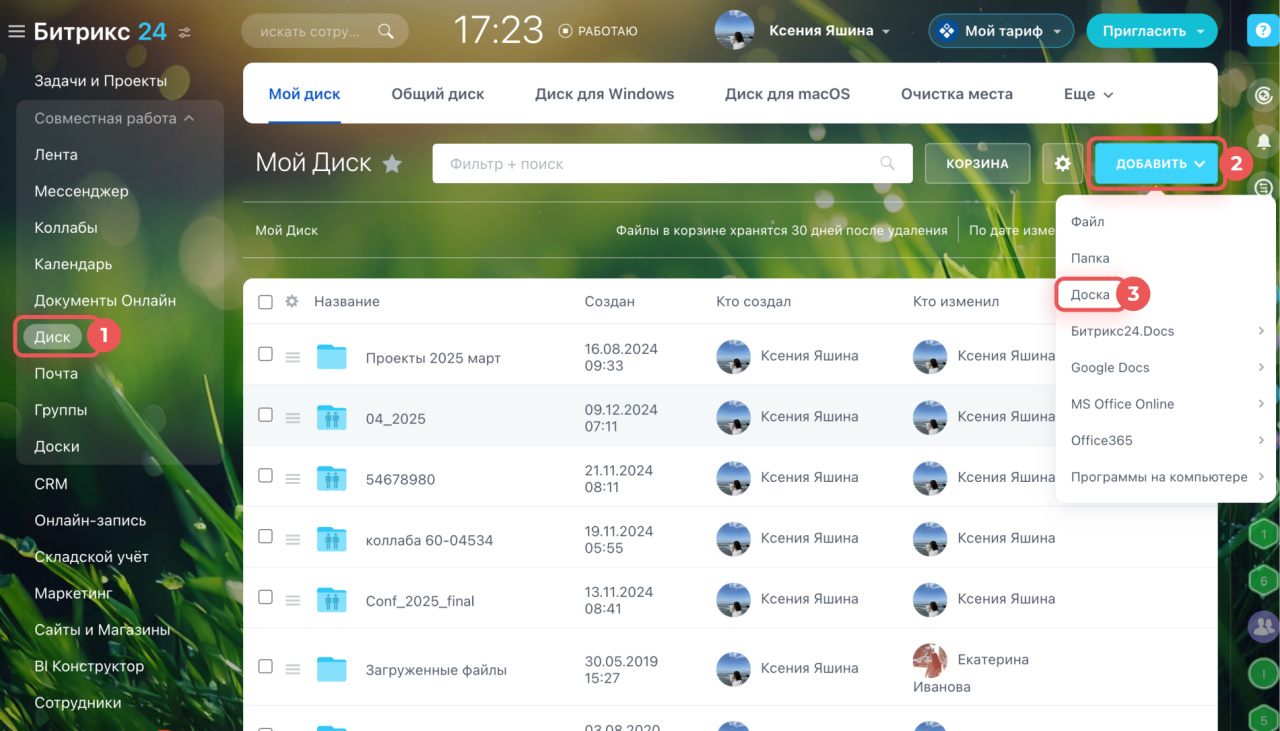Open Документы Онлайн in the left menu
The width and height of the screenshot is (1280, 731).
(105, 300)
